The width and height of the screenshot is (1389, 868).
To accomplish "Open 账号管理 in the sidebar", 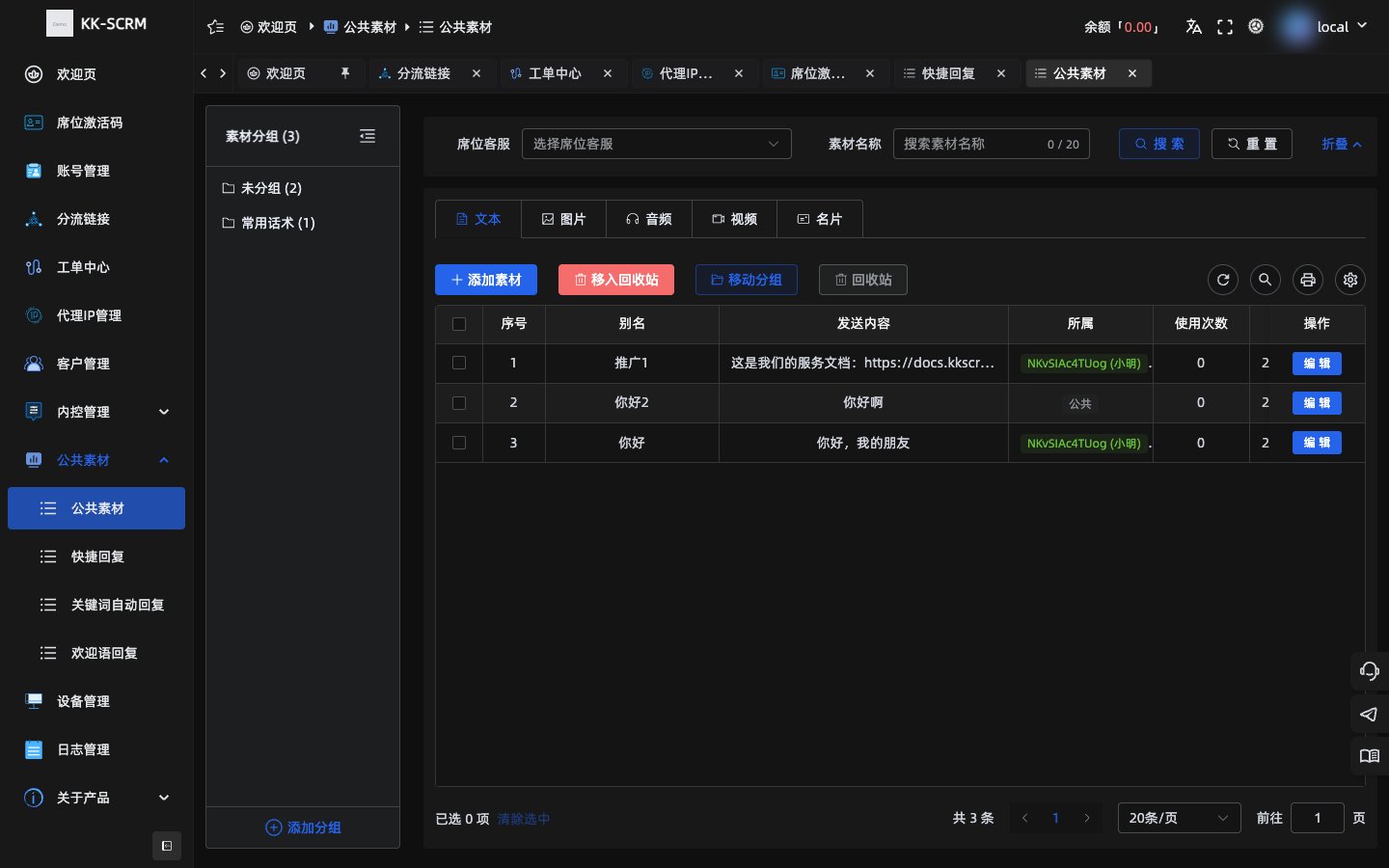I will [x=96, y=171].
